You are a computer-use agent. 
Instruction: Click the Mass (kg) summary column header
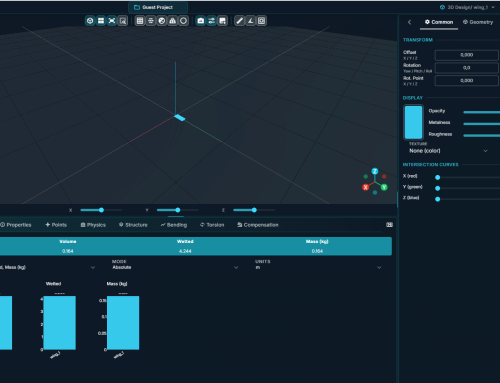[317, 241]
